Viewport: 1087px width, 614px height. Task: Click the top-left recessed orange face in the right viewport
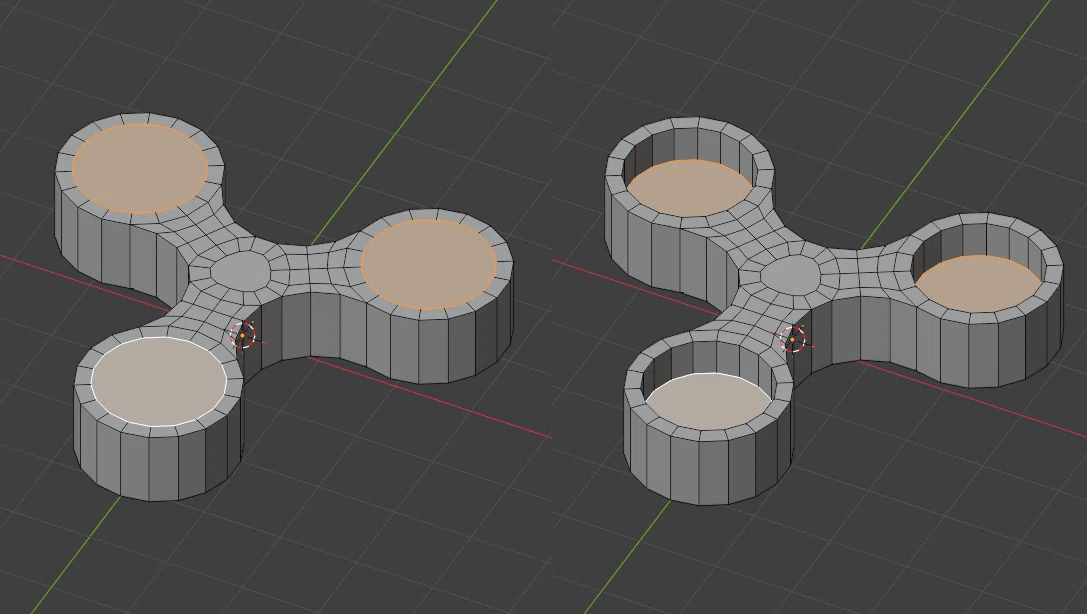tap(690, 188)
